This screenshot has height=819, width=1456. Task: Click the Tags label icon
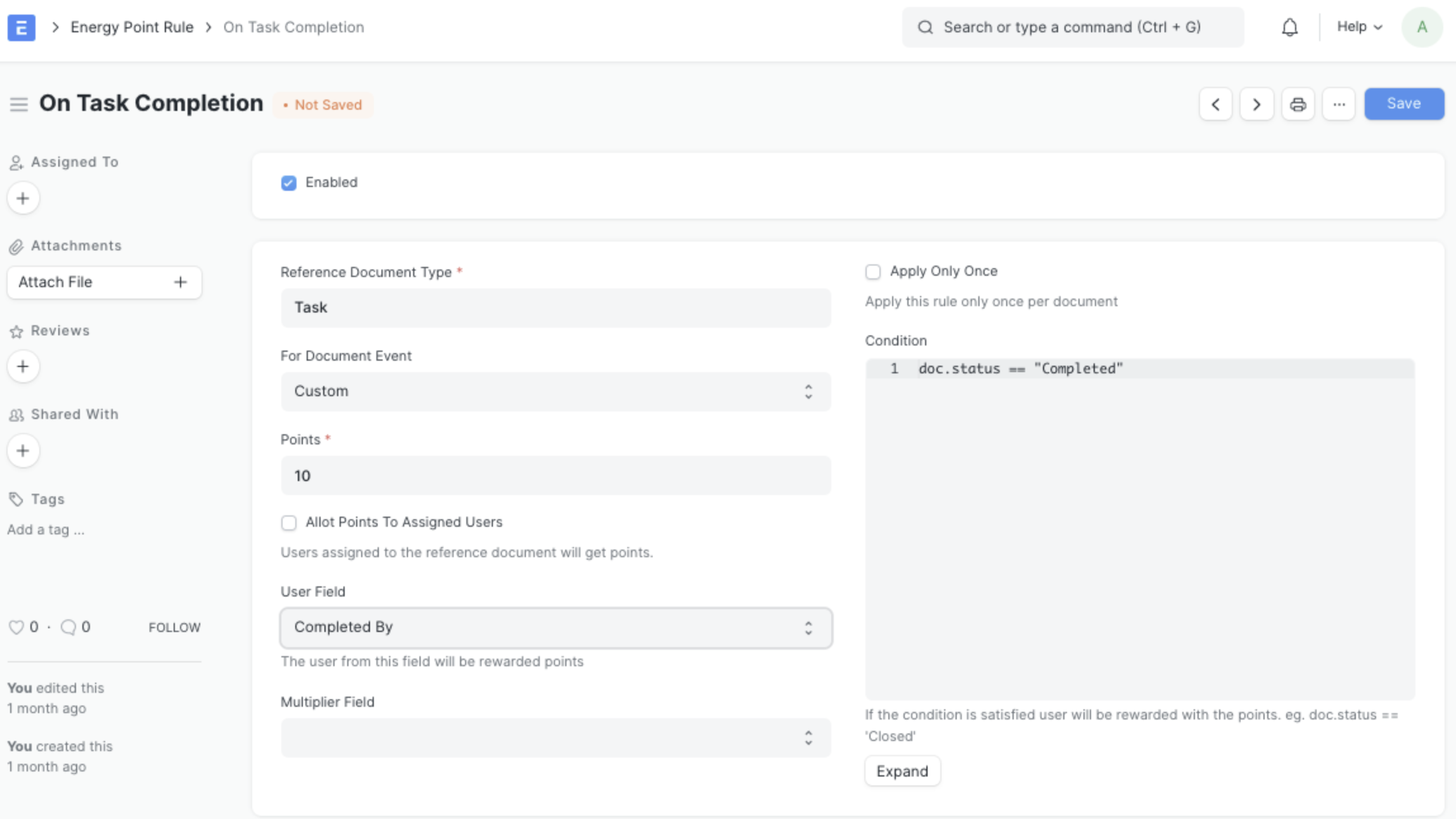tap(16, 500)
